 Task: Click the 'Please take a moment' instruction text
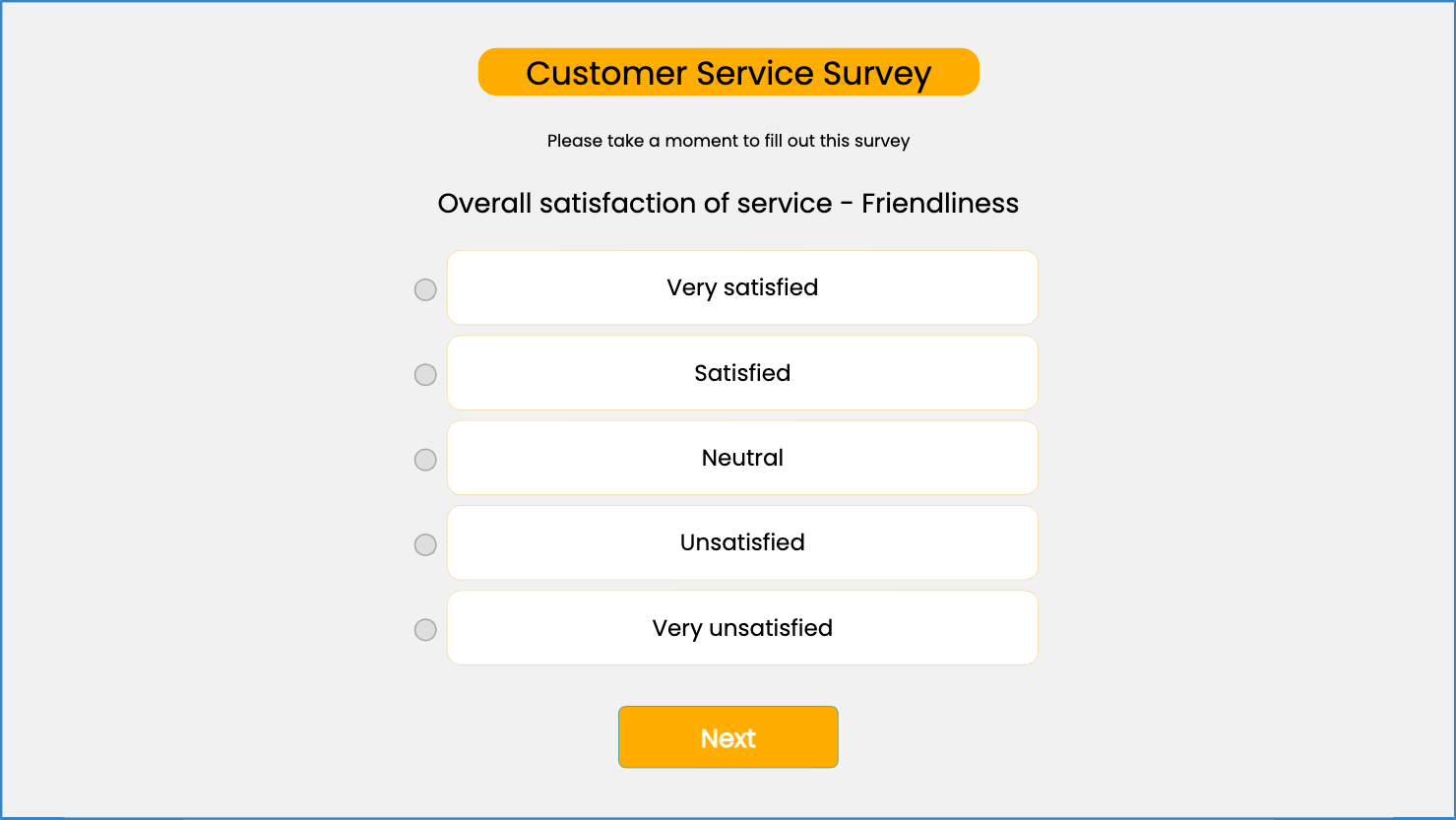(x=728, y=141)
